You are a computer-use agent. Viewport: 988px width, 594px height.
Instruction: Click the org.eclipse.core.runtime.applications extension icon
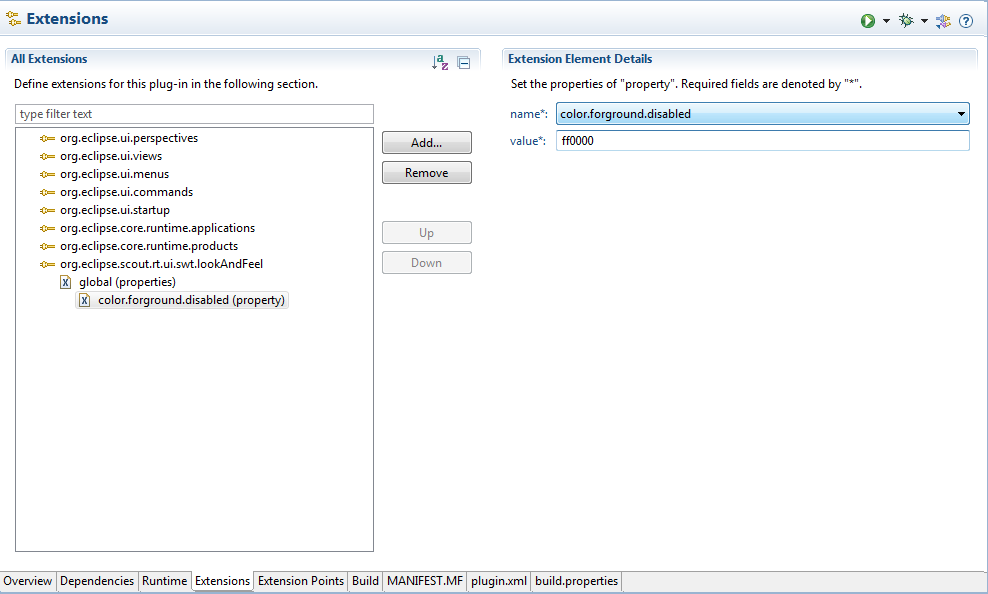pyautogui.click(x=47, y=228)
